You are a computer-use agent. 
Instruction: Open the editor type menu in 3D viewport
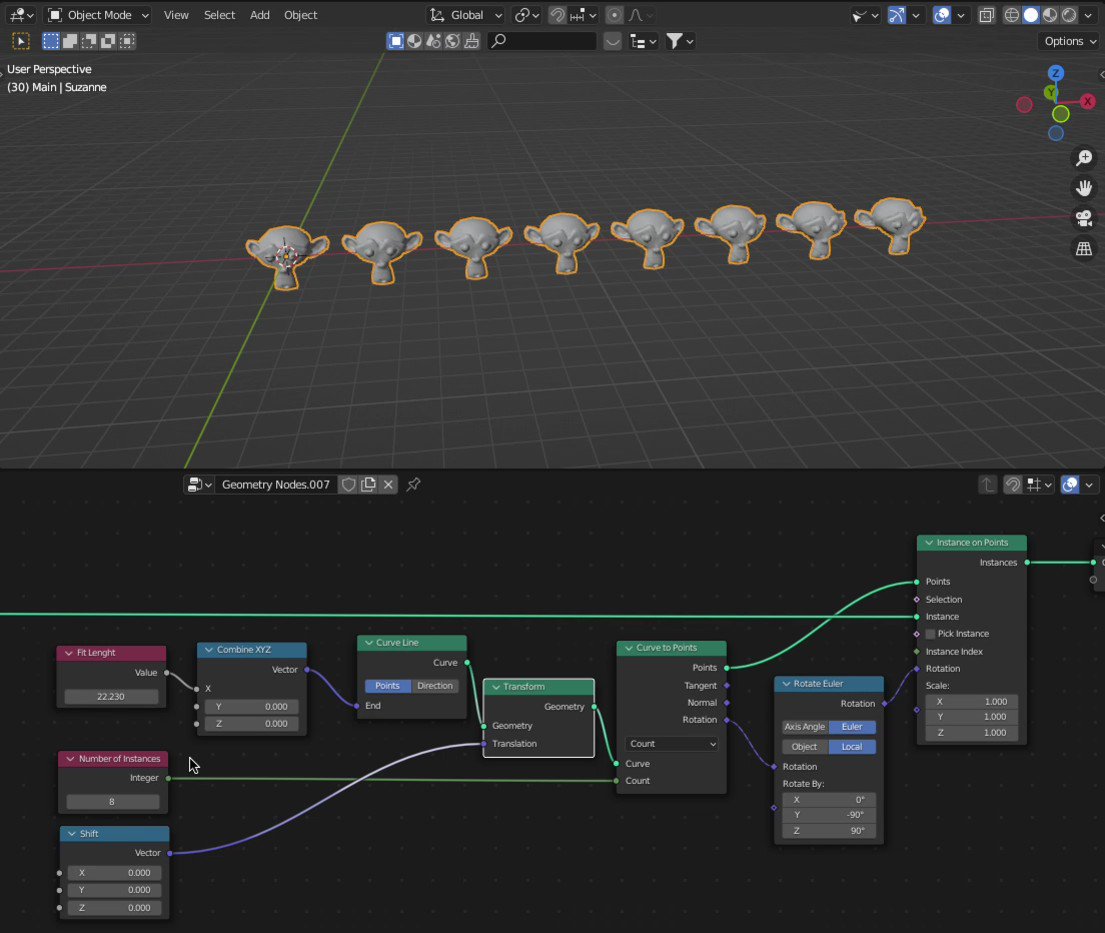[20, 15]
